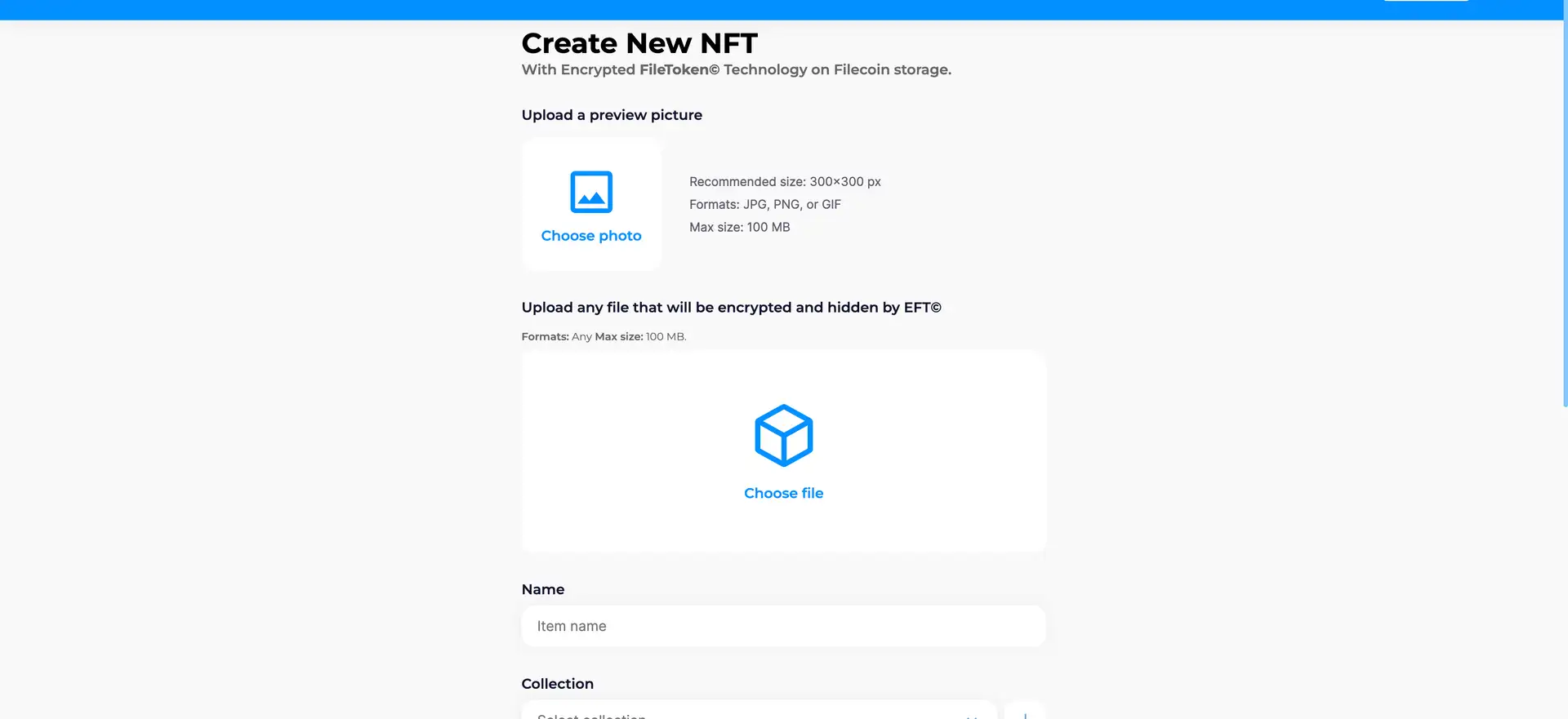This screenshot has height=719, width=1568.
Task: Open the Select collection dropdown
Action: (758, 712)
